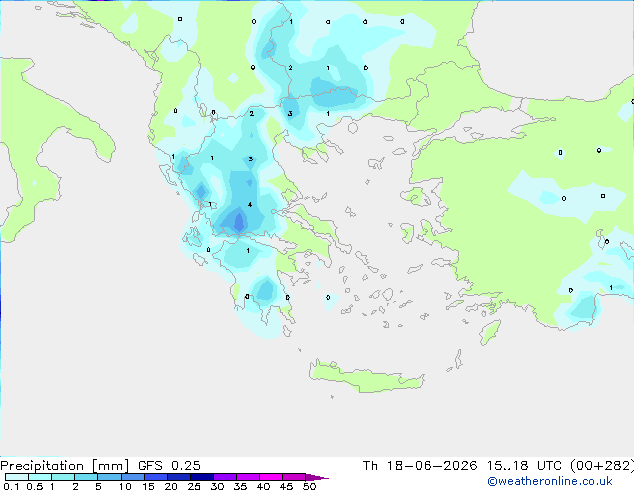
Task: Click the 20–25 mm legend swatch
Action: tap(178, 477)
